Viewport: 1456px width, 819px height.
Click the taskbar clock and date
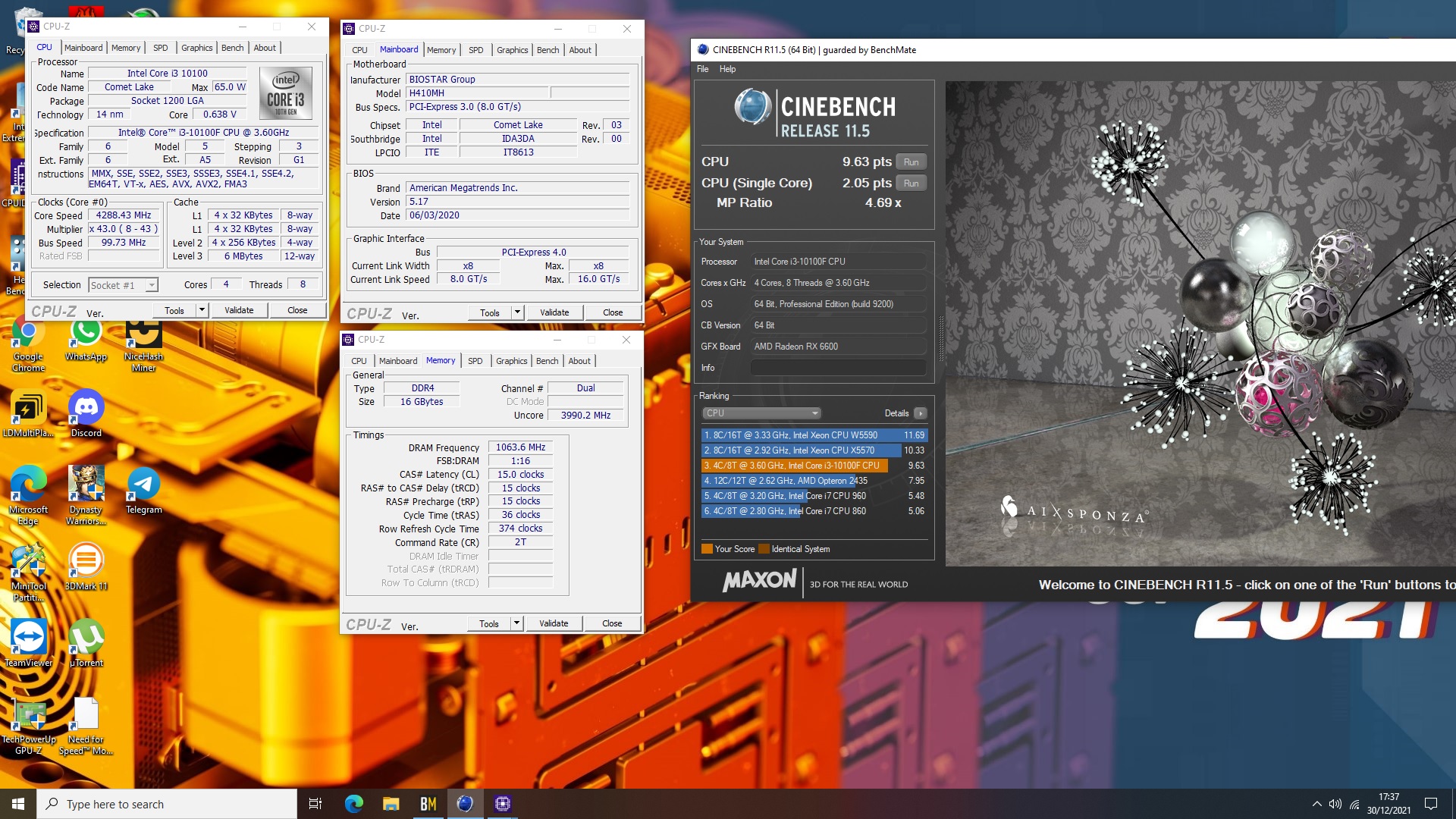(x=1389, y=804)
